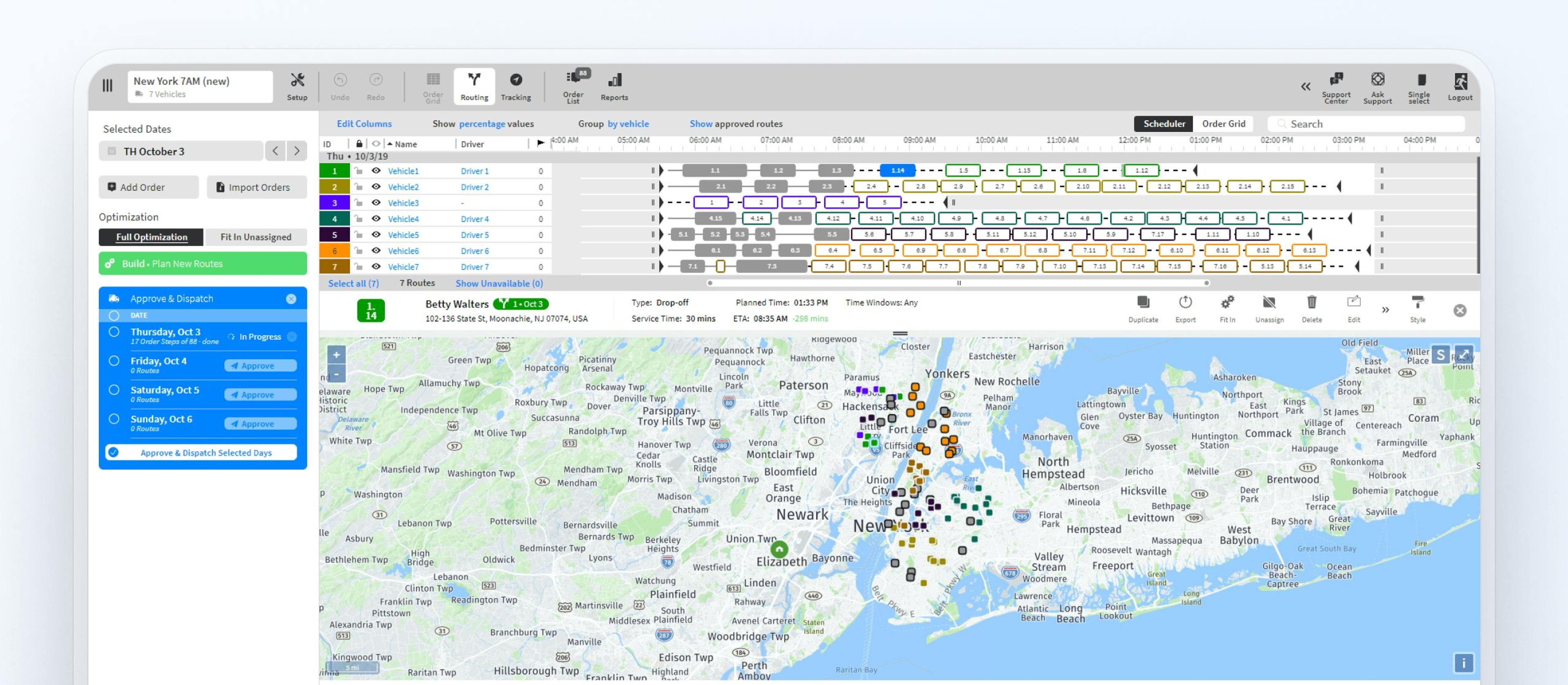Zoom out on the map
The width and height of the screenshot is (1568, 685).
coord(336,373)
